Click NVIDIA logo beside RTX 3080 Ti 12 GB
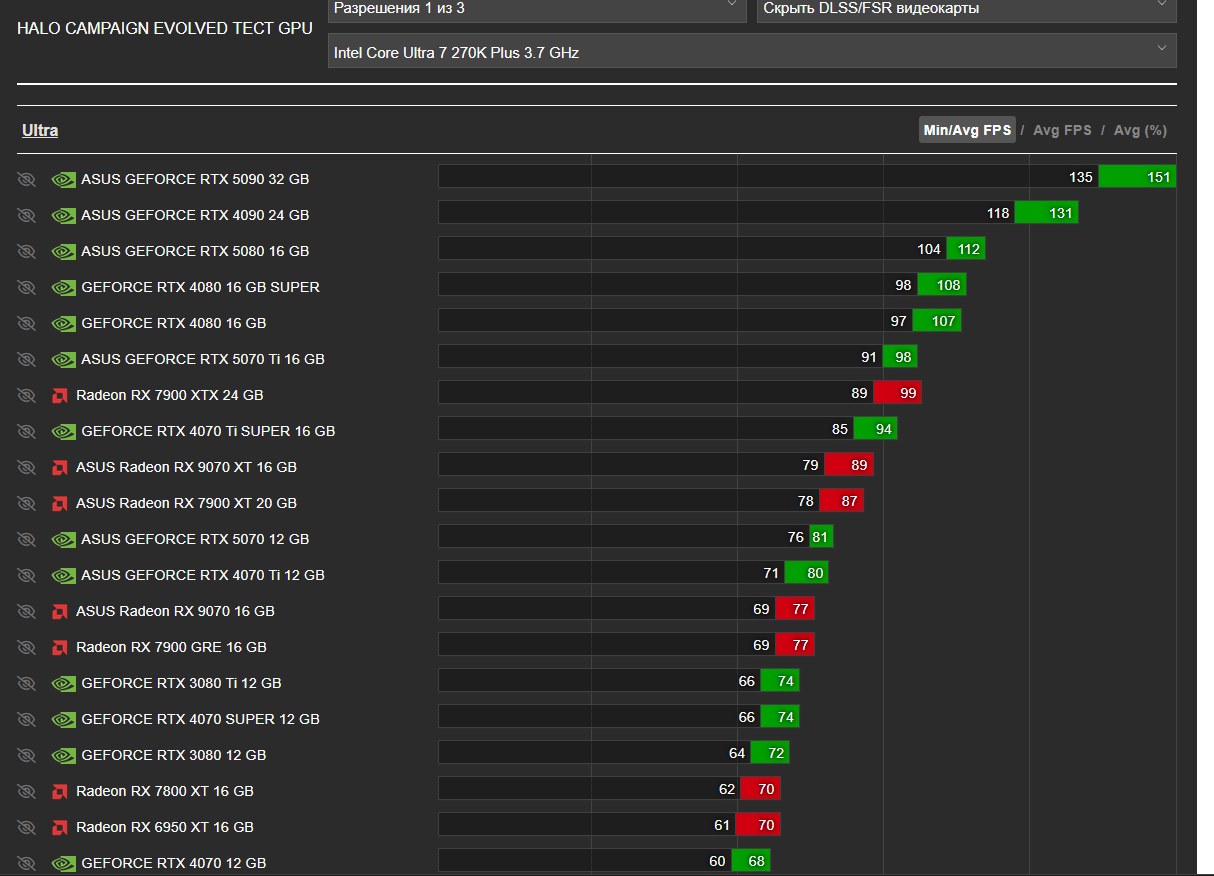Screen dimensions: 1214x876 [x=63, y=684]
